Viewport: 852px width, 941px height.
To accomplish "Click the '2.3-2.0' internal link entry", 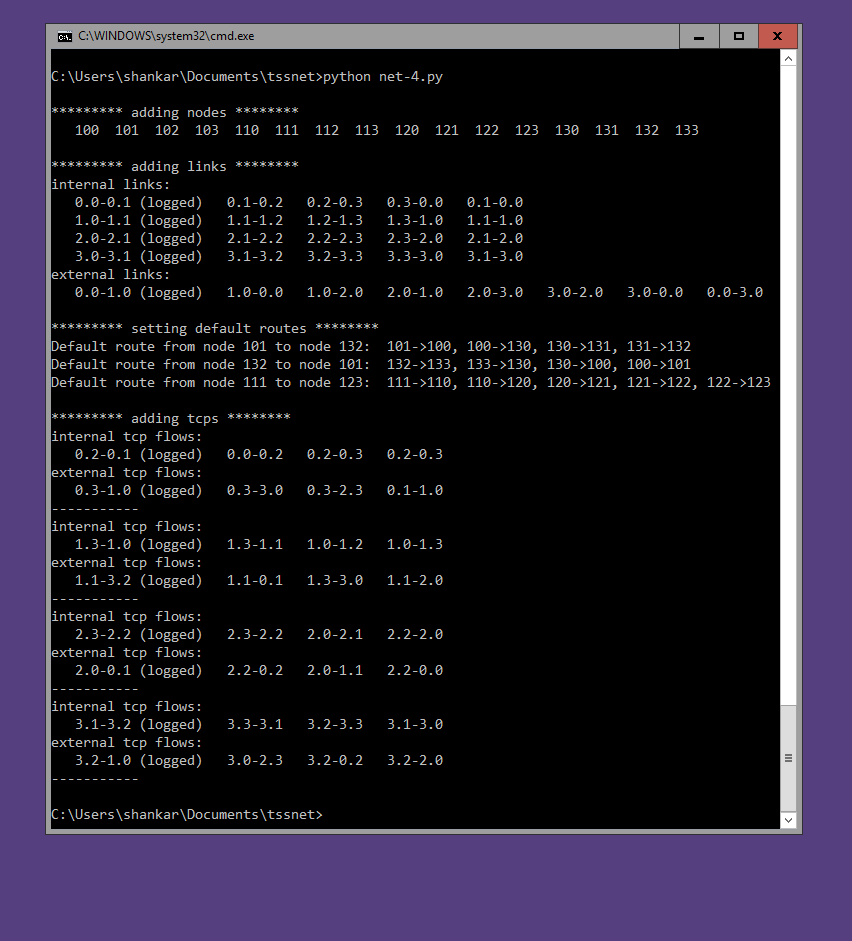I will [415, 238].
